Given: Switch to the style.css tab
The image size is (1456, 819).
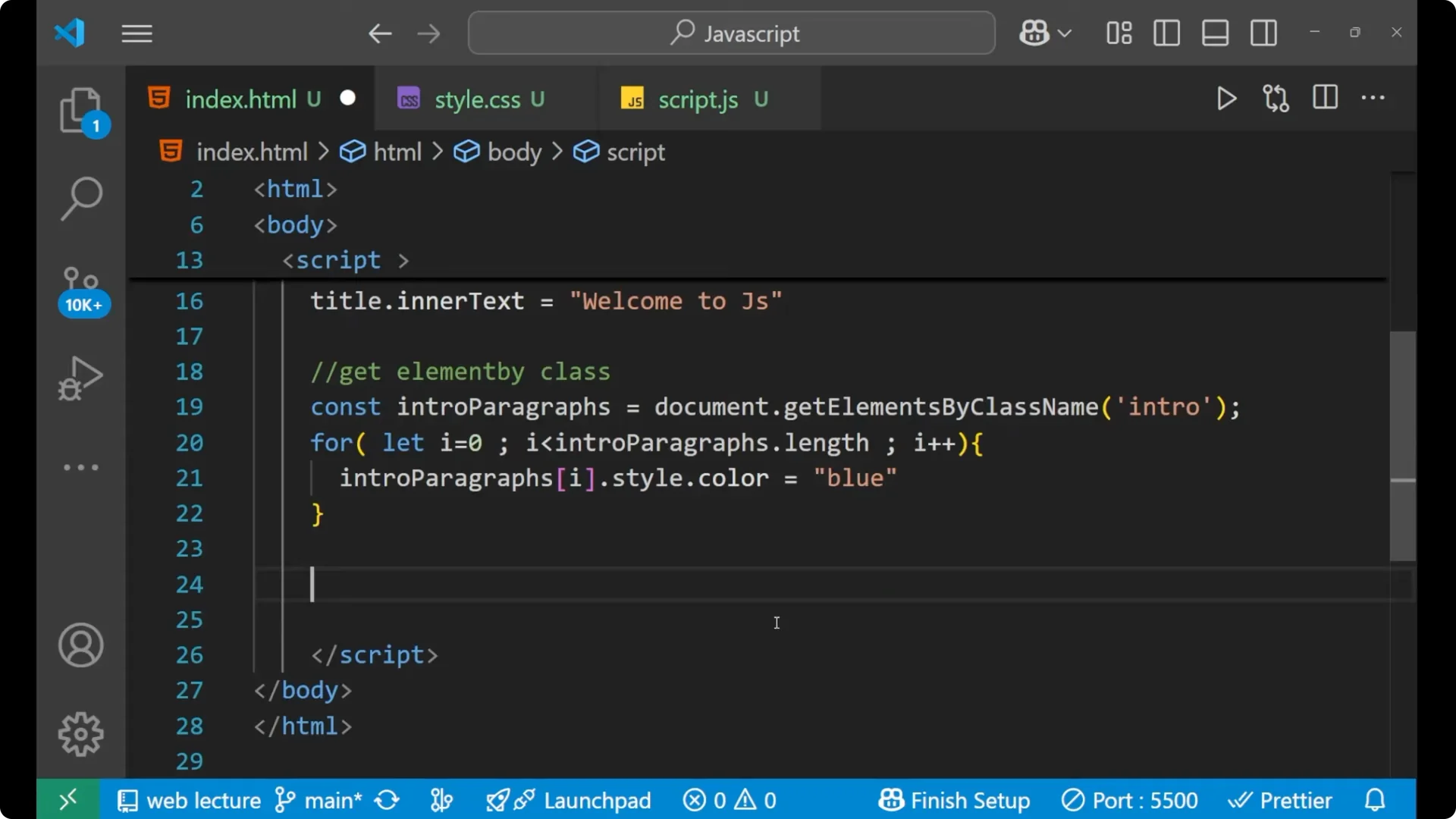Looking at the screenshot, I should tap(476, 99).
